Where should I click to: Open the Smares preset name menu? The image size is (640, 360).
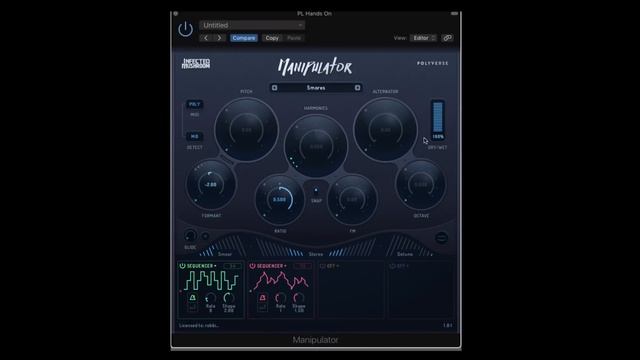coord(316,88)
